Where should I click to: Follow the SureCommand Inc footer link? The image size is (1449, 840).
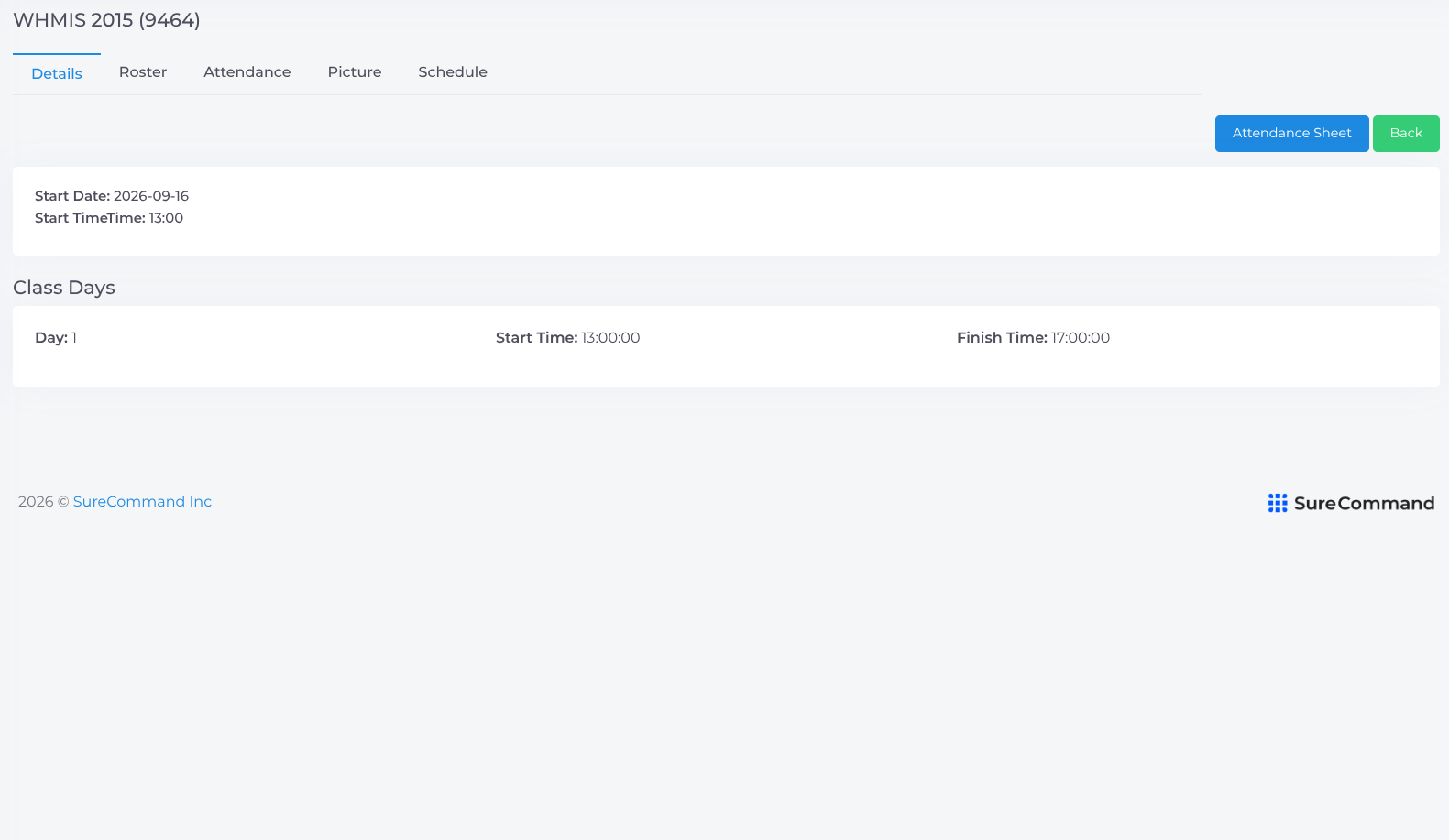142,502
